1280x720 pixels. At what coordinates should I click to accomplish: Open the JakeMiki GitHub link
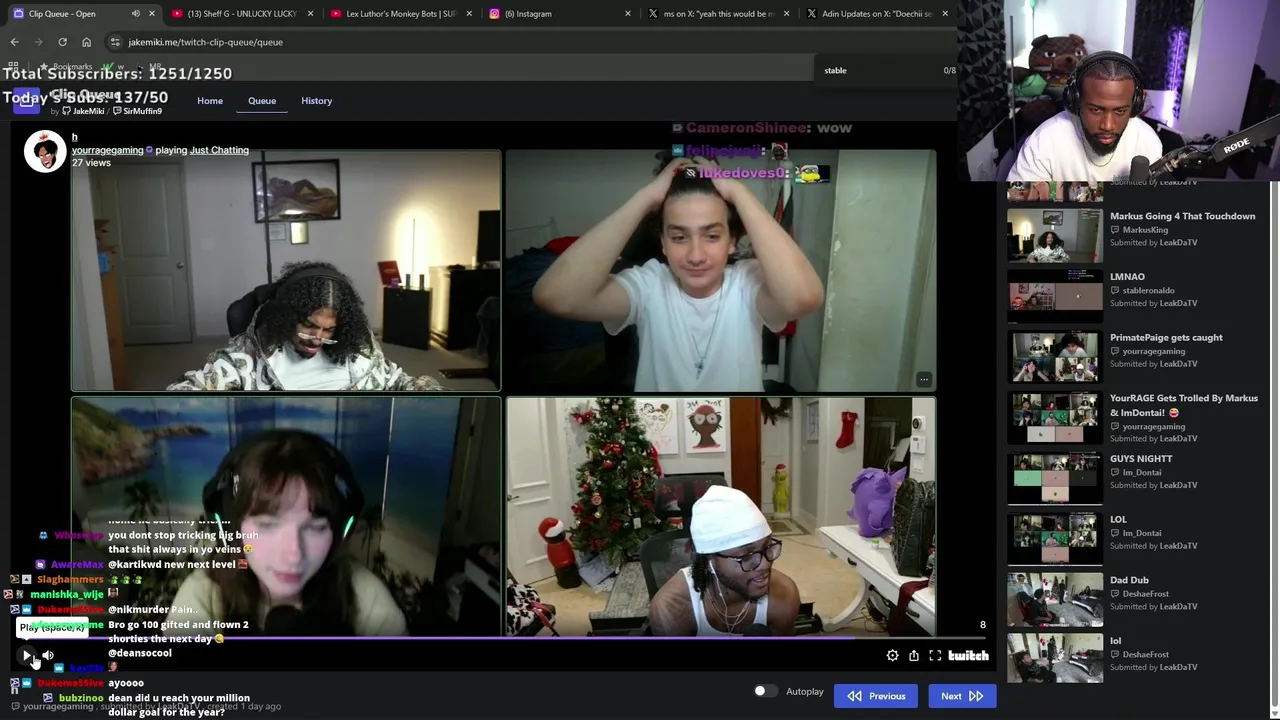83,111
